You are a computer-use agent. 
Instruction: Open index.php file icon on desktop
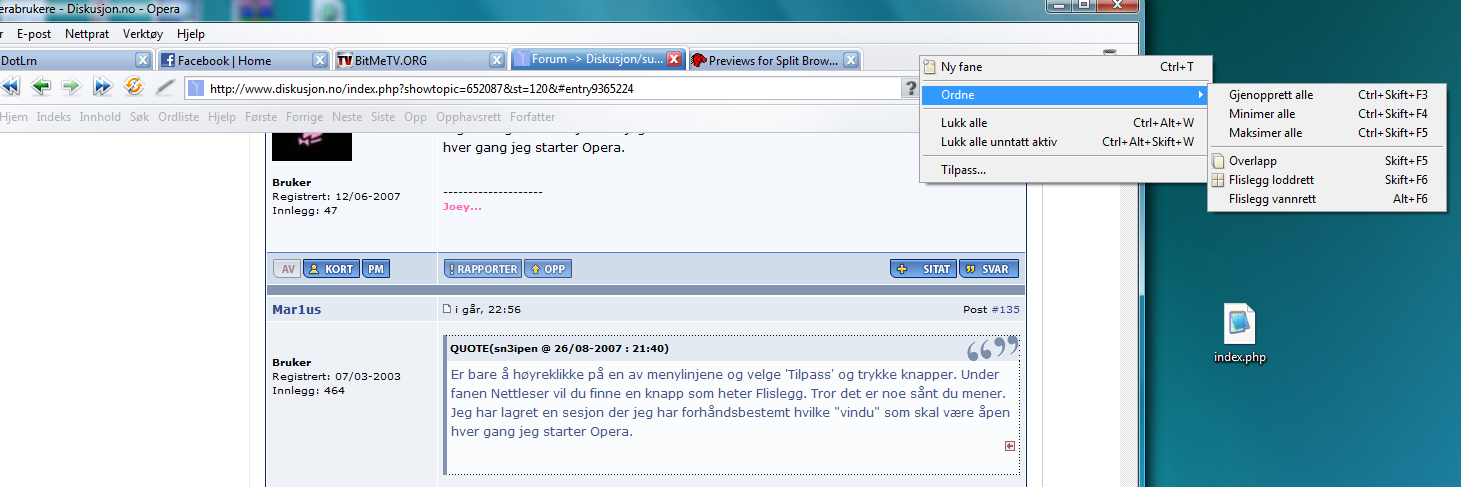1240,335
